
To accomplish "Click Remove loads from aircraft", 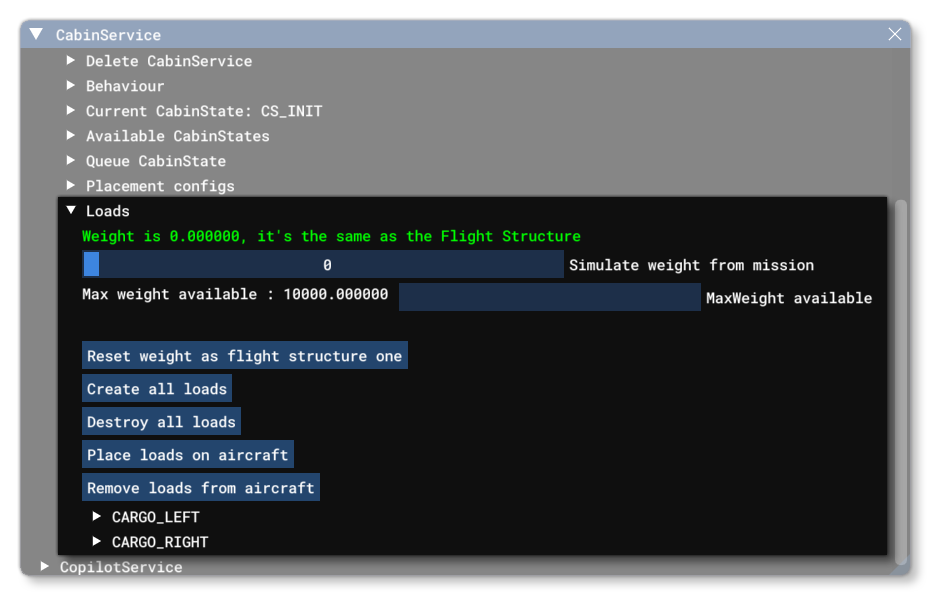I will coord(200,488).
